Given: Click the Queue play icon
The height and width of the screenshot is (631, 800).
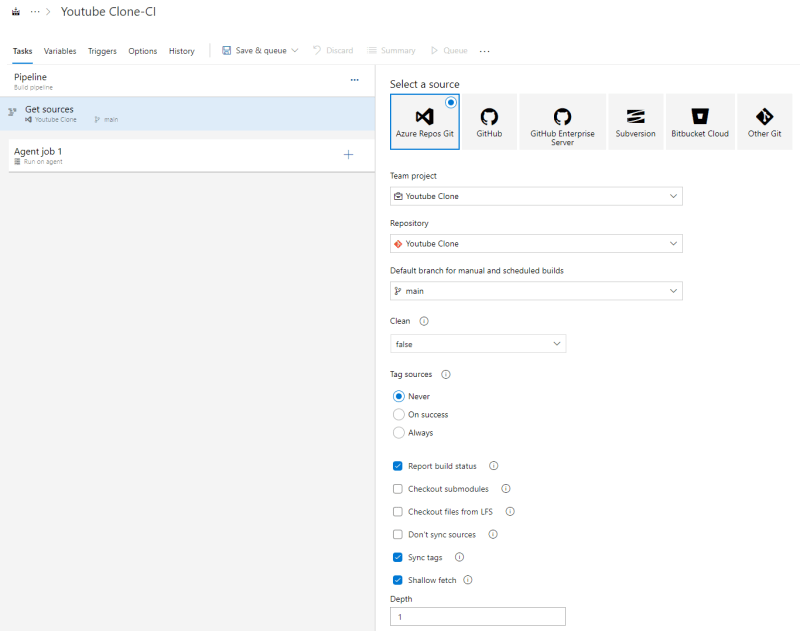Looking at the screenshot, I should [434, 51].
